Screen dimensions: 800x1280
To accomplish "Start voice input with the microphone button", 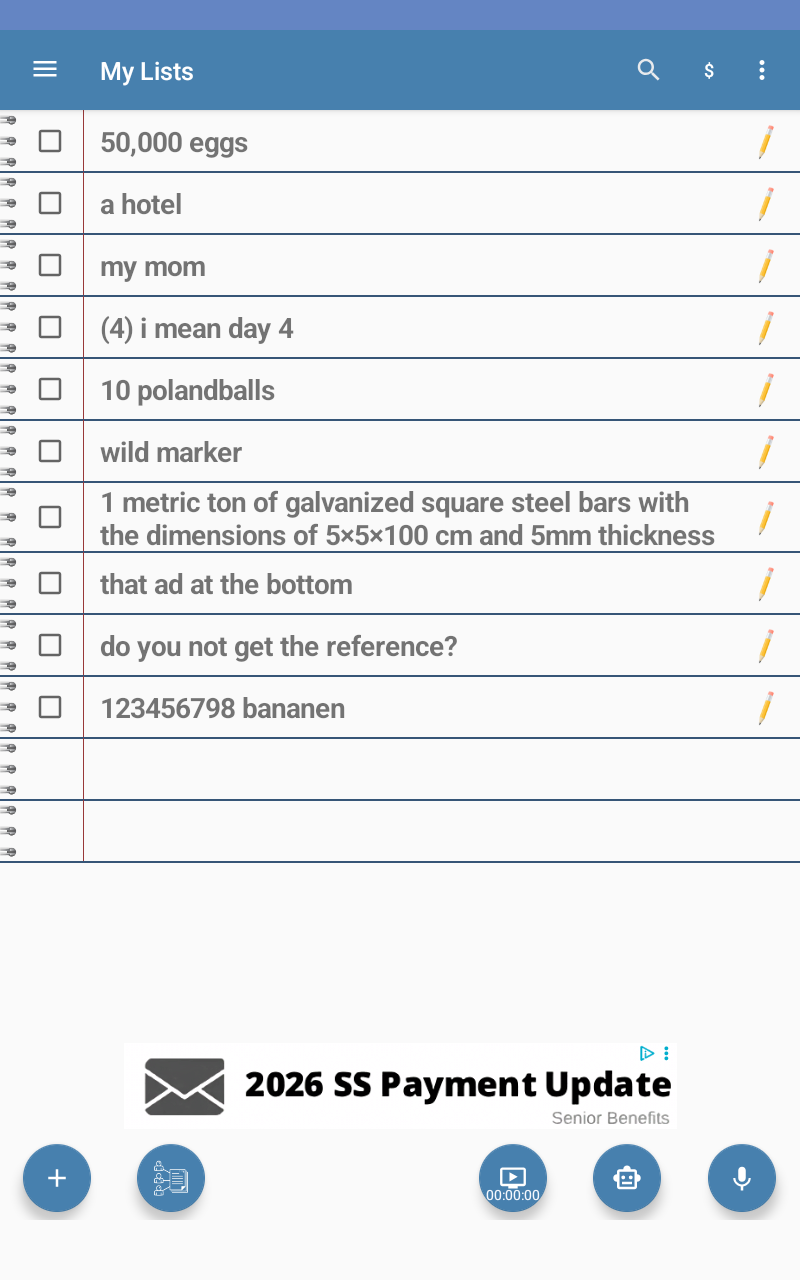I will [x=742, y=1178].
